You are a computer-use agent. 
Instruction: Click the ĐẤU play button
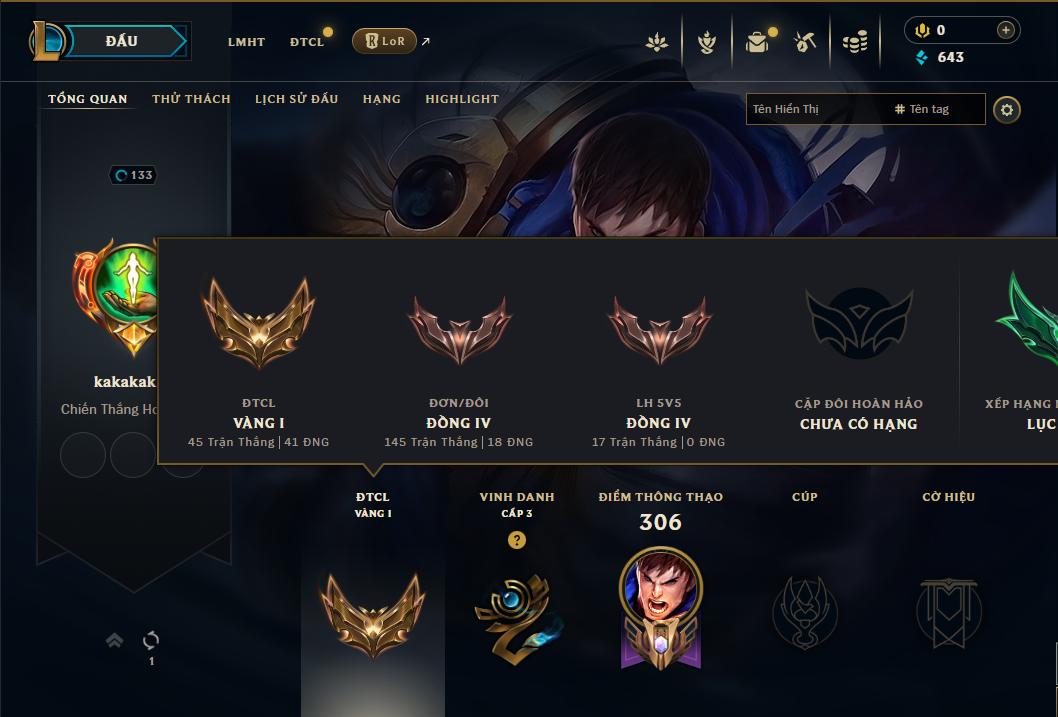pyautogui.click(x=121, y=41)
